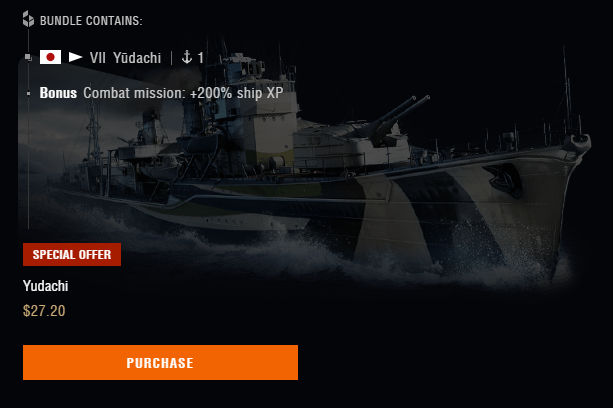The width and height of the screenshot is (613, 408).
Task: Click the small bullet beside Bonus
Action: click(28, 93)
